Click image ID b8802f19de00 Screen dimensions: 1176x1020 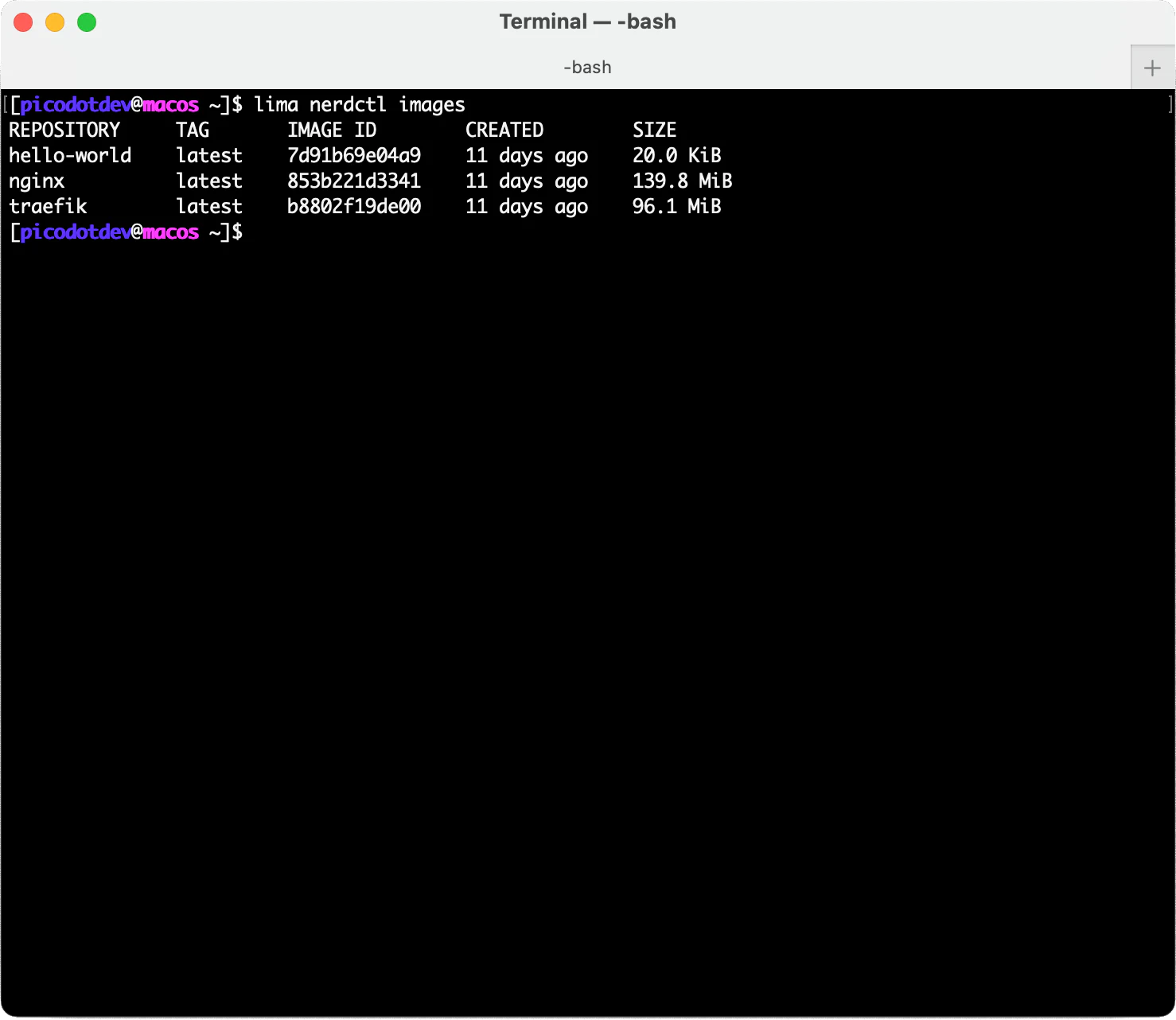[354, 206]
